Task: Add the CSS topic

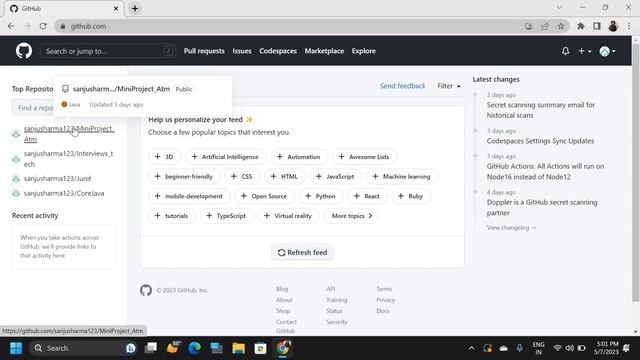Action: (242, 176)
